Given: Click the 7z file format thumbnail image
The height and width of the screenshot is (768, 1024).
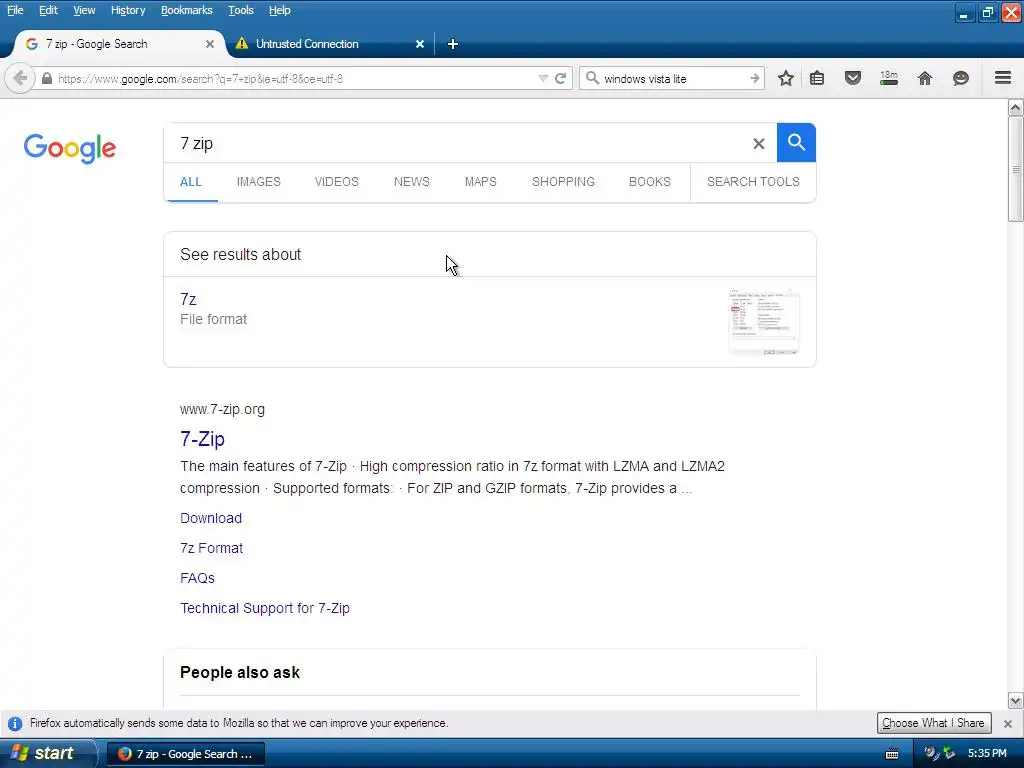Looking at the screenshot, I should point(763,321).
